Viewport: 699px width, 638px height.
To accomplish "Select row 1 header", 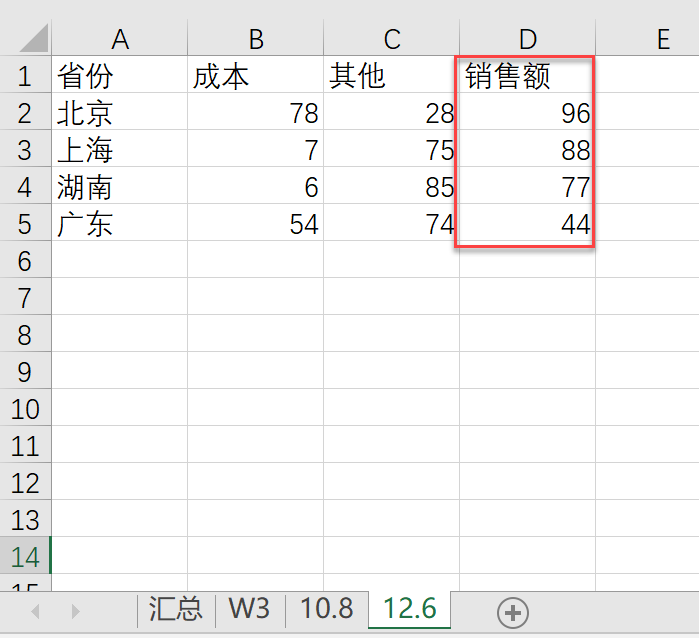I will pyautogui.click(x=25, y=75).
